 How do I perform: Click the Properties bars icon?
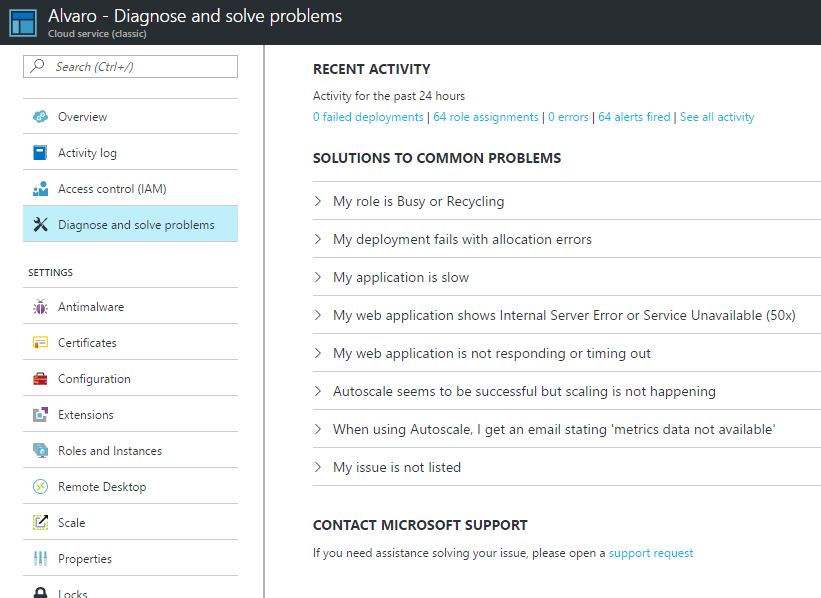(40, 559)
